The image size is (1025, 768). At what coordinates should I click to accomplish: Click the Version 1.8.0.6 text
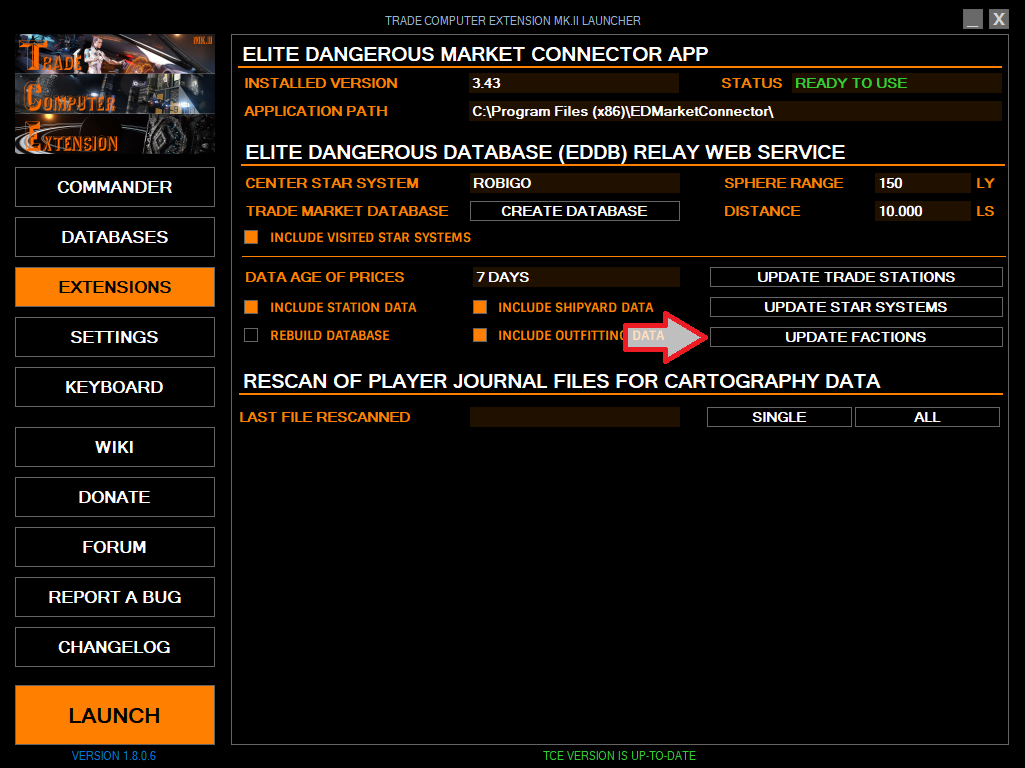114,756
